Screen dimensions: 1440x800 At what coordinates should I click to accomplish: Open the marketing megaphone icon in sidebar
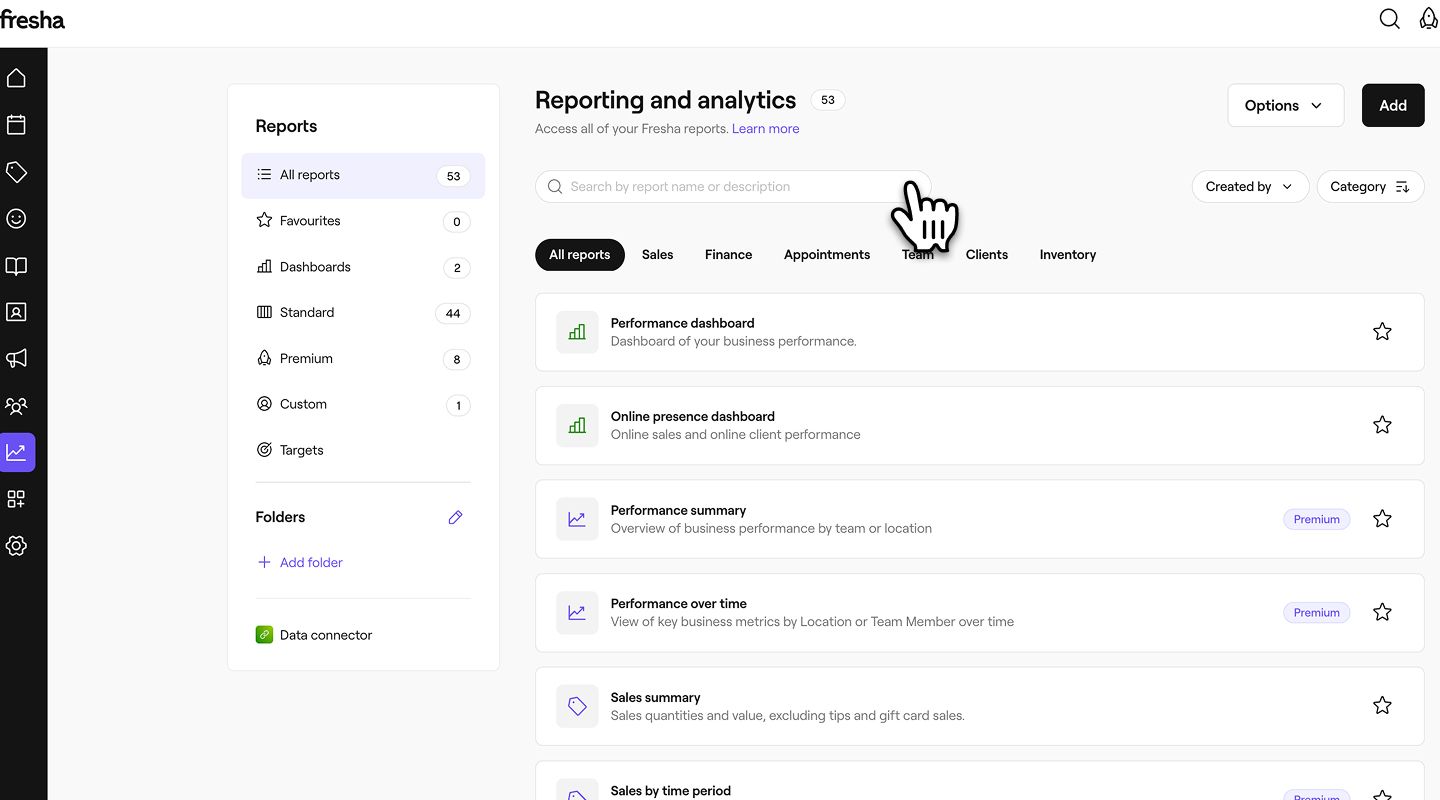tap(16, 359)
